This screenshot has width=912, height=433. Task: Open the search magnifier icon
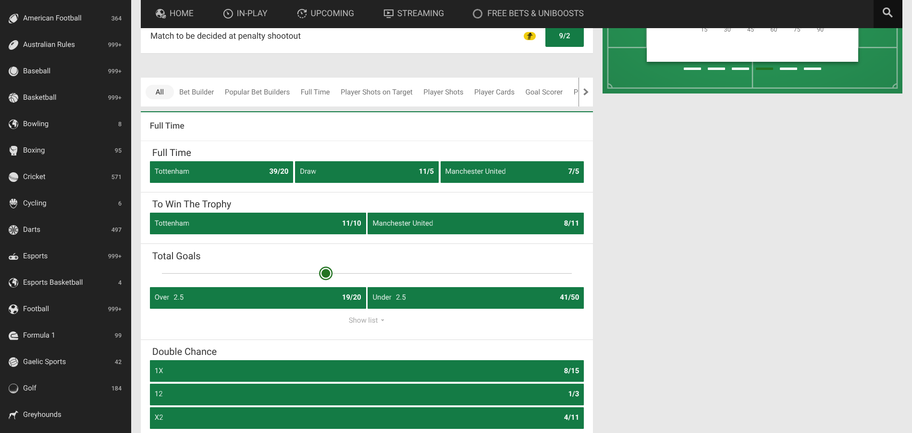pyautogui.click(x=887, y=13)
